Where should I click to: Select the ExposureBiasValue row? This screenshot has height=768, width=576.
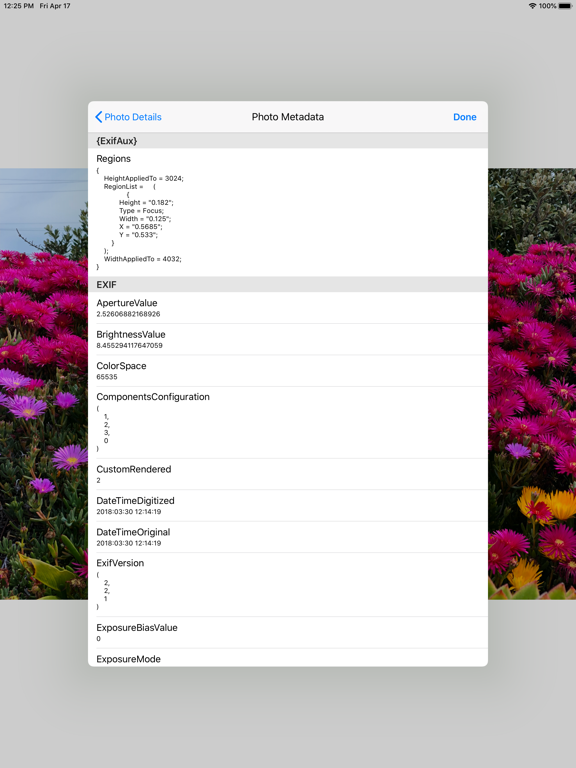coord(288,632)
